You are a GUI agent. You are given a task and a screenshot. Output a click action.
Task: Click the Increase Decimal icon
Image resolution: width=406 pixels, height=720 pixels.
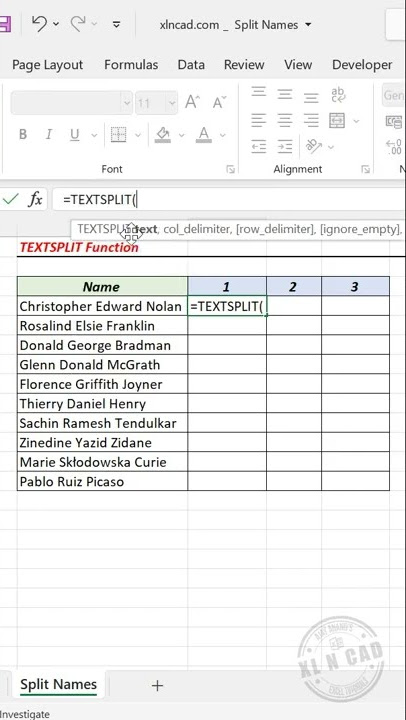[395, 147]
